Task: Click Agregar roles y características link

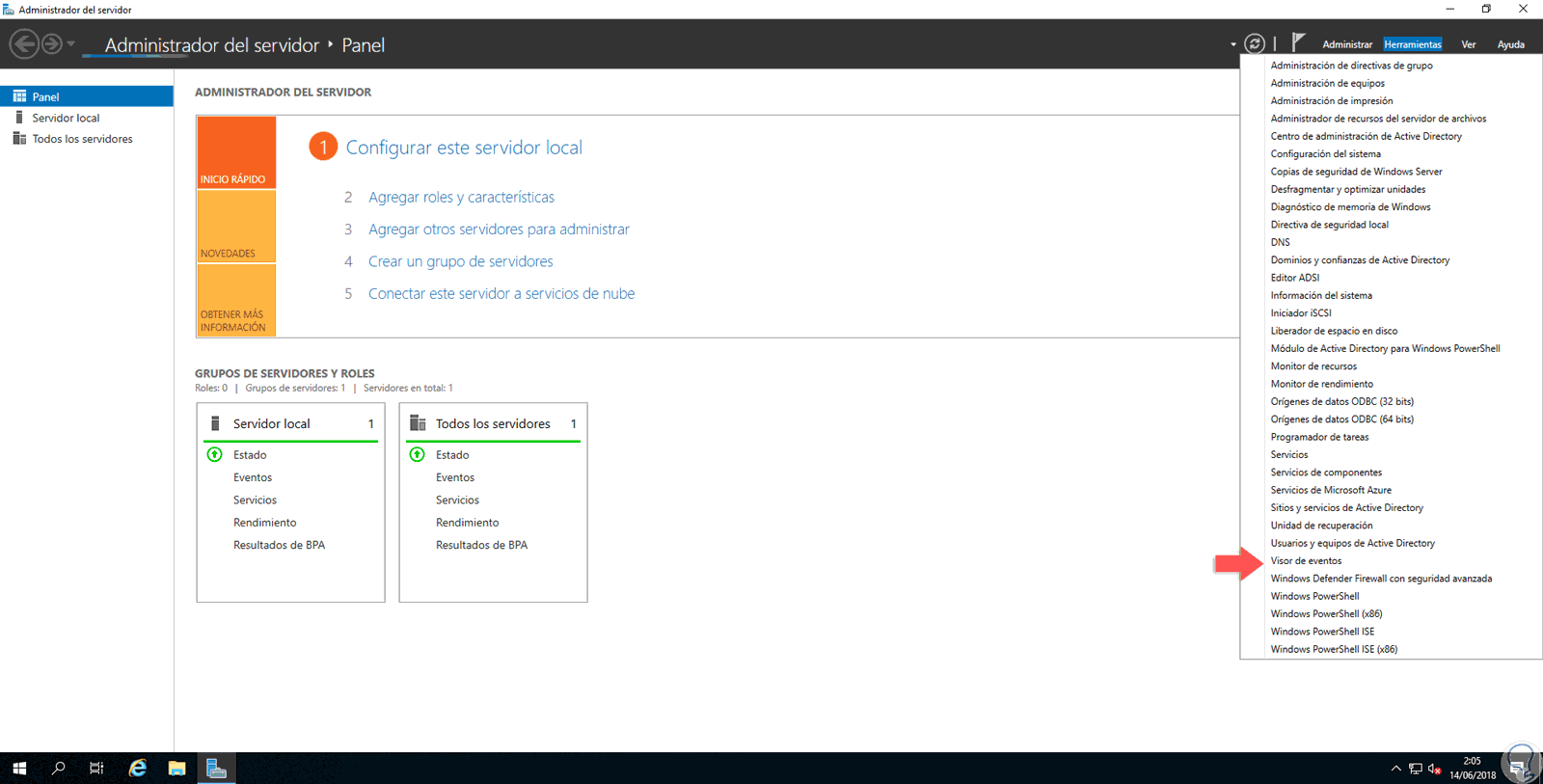Action: click(461, 197)
